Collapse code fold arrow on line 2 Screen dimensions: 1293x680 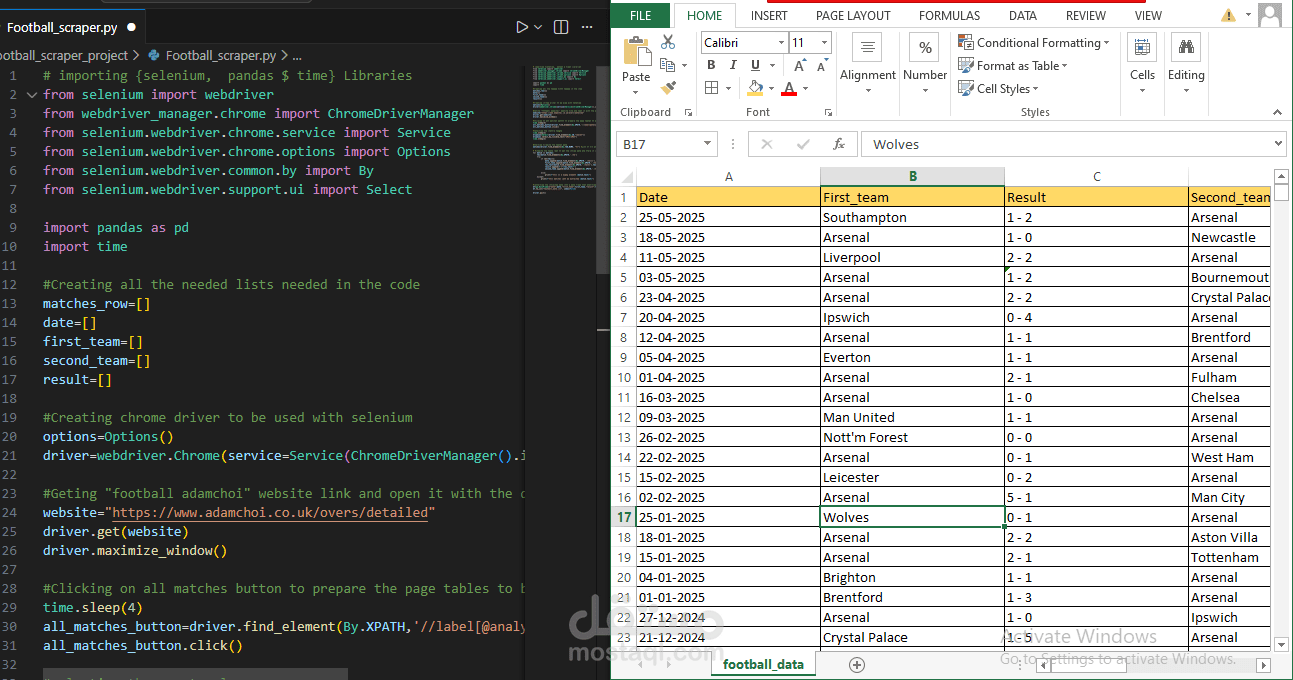point(32,95)
